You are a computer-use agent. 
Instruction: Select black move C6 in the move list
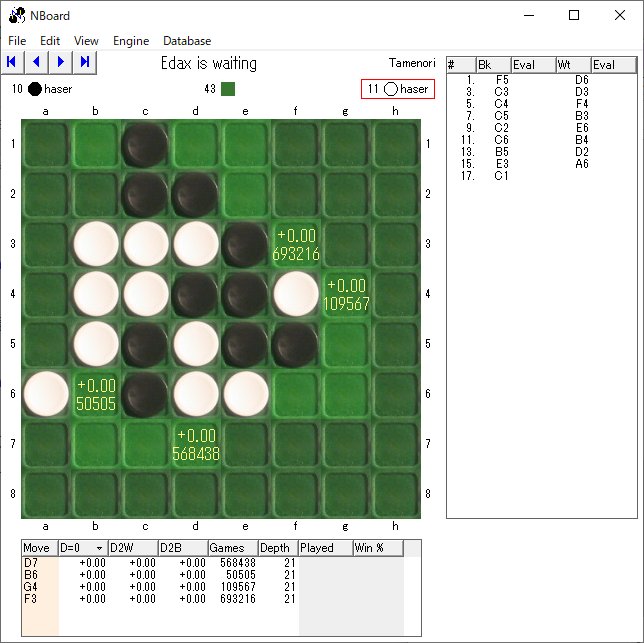click(x=502, y=140)
